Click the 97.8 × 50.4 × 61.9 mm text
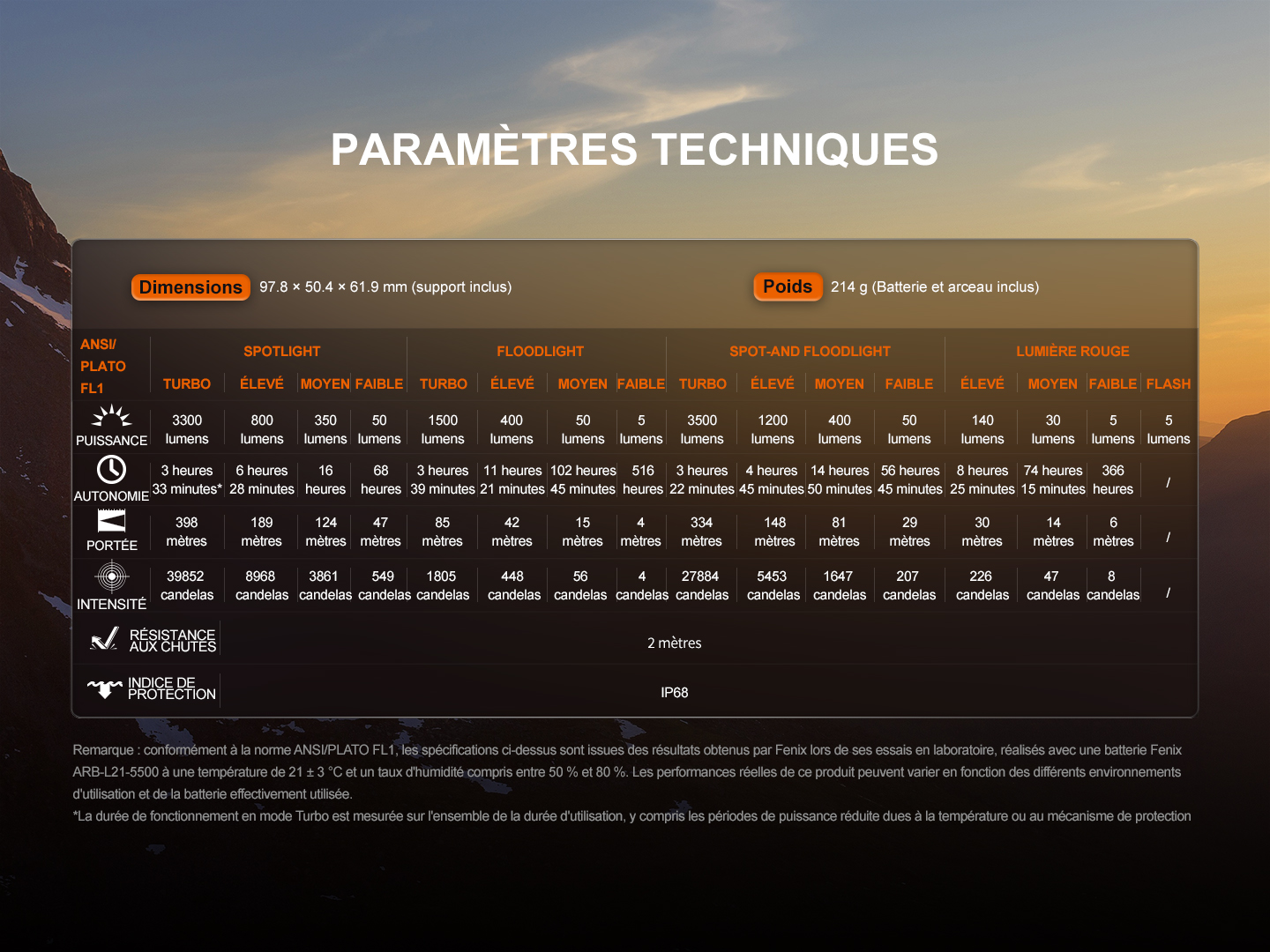The height and width of the screenshot is (952, 1270). 385,286
